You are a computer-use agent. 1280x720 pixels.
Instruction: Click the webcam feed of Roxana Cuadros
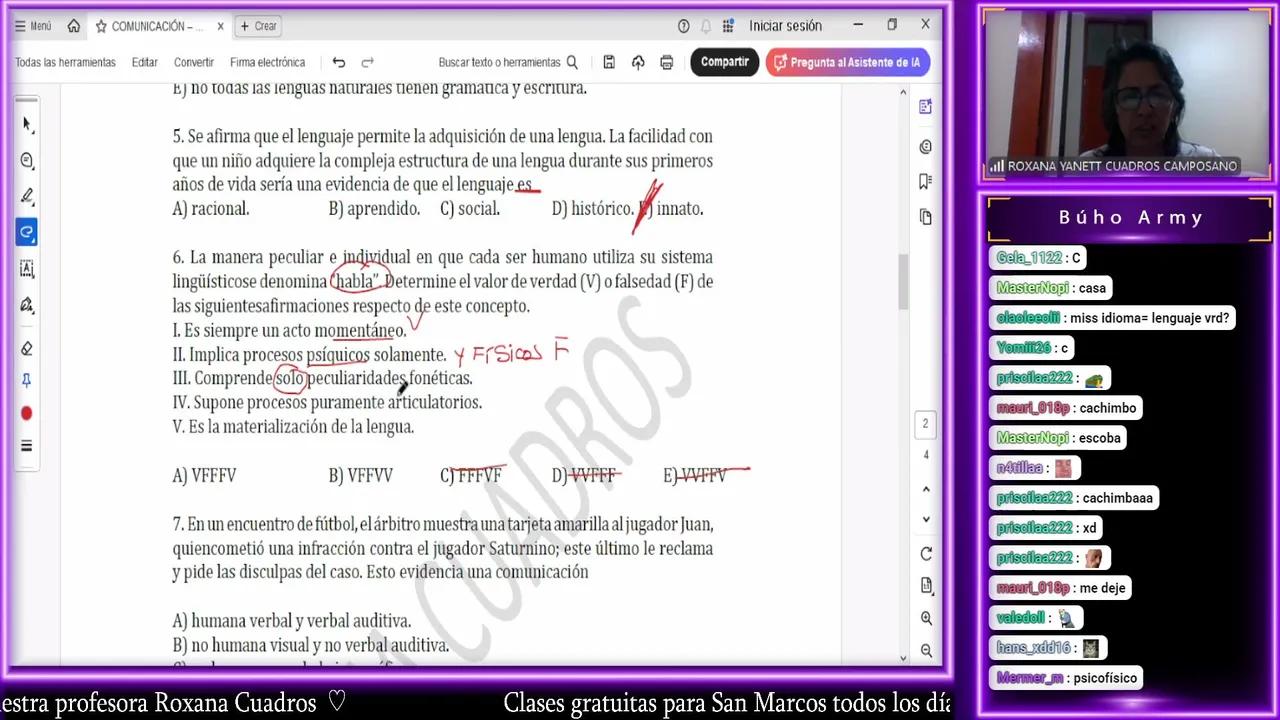(1127, 95)
